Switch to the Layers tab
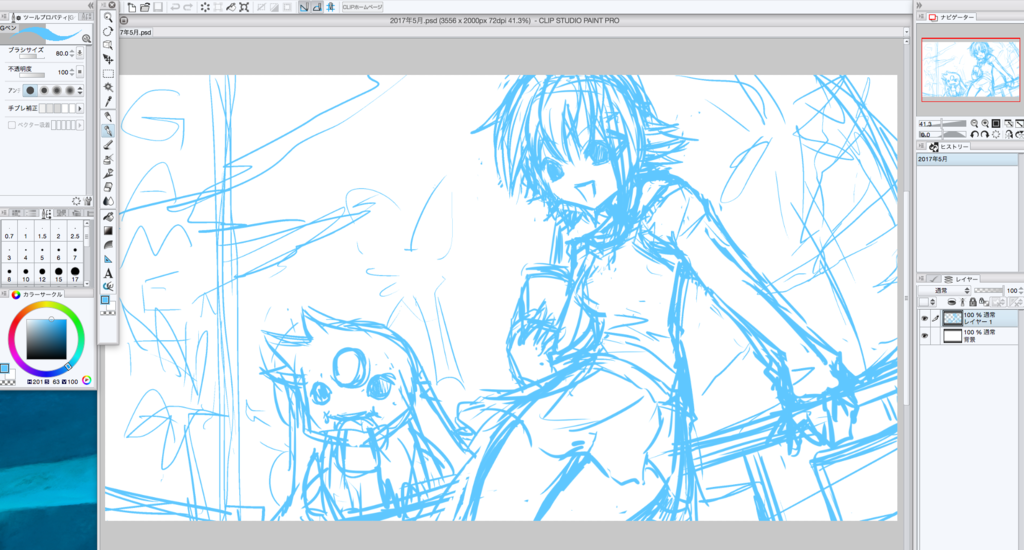1024x550 pixels. [x=961, y=279]
